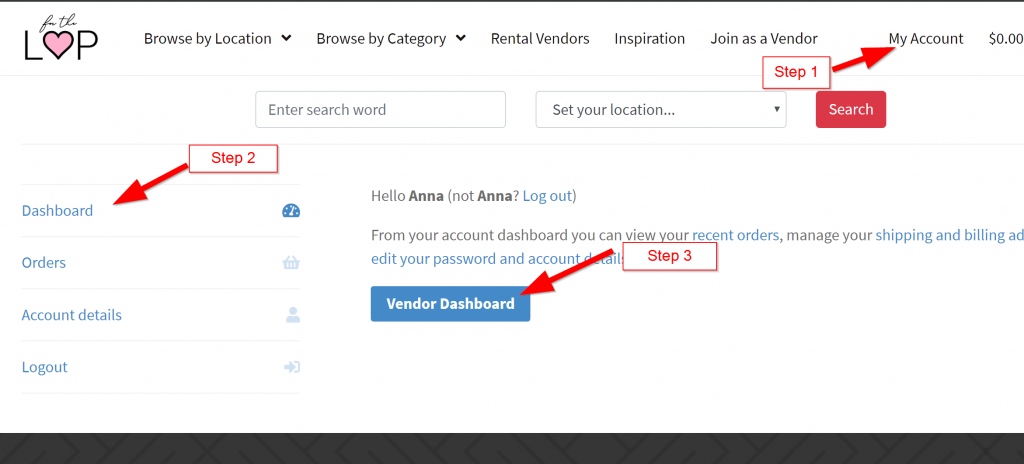Image resolution: width=1024 pixels, height=464 pixels.
Task: Expand Browse by Category menu
Action: pyautogui.click(x=391, y=39)
